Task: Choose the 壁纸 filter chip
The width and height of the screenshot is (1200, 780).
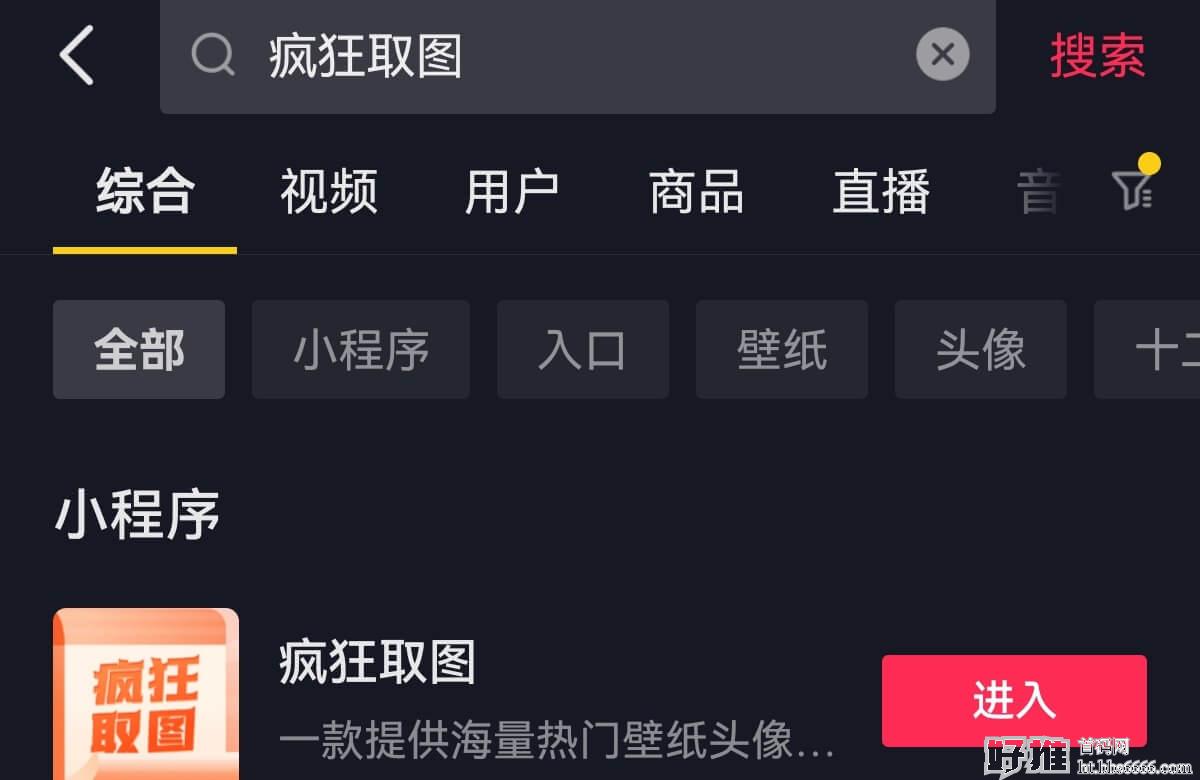Action: click(782, 350)
